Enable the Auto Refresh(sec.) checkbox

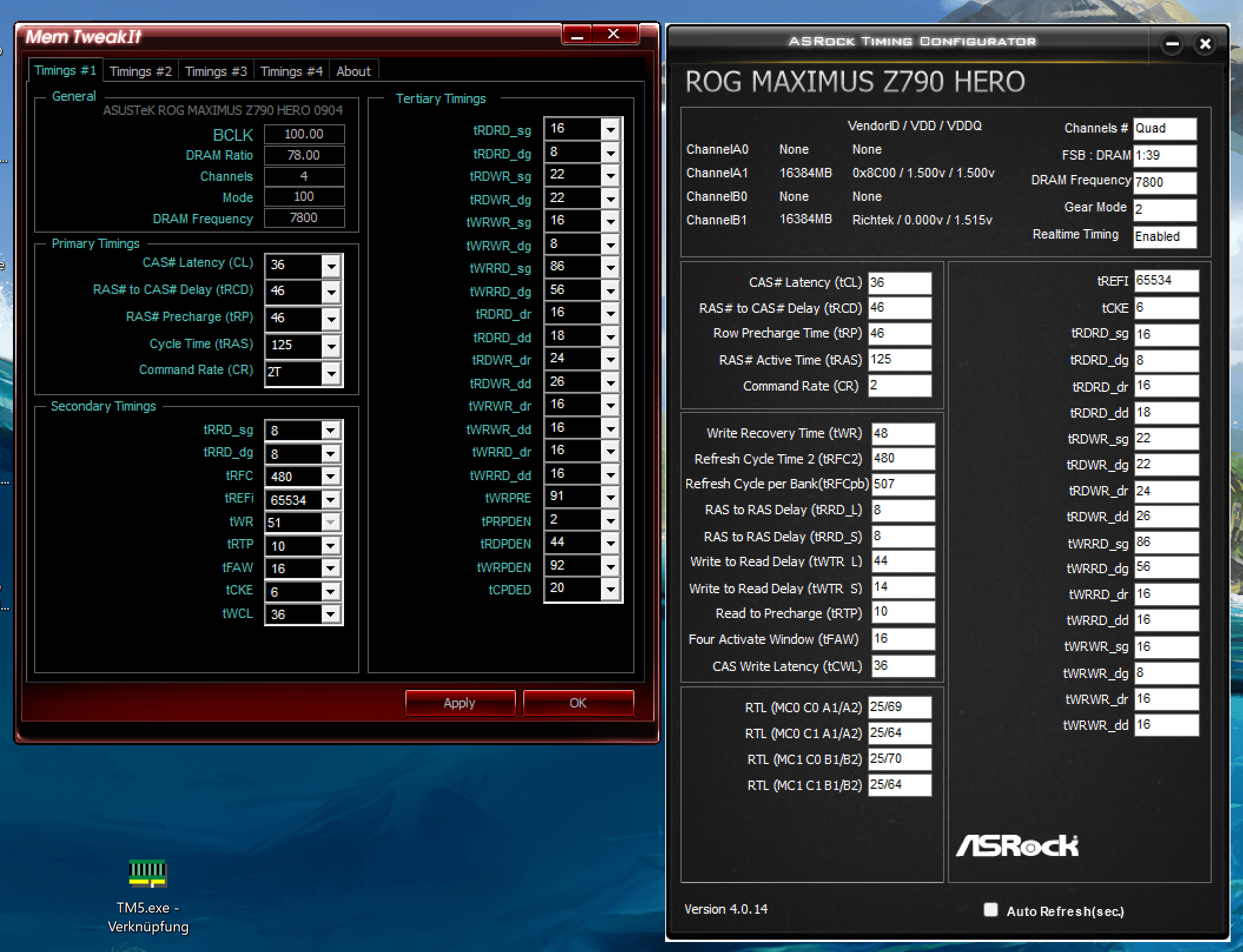[x=991, y=910]
